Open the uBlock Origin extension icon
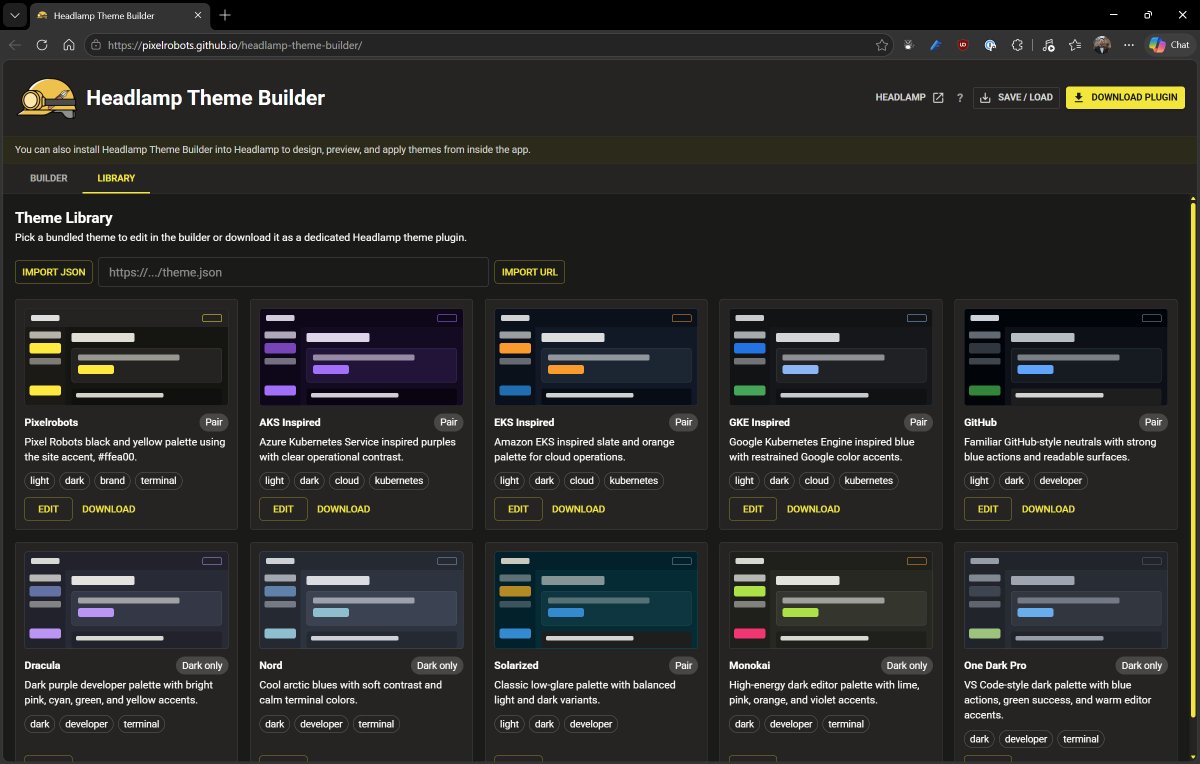Screen dimensions: 1200x764 [x=963, y=45]
